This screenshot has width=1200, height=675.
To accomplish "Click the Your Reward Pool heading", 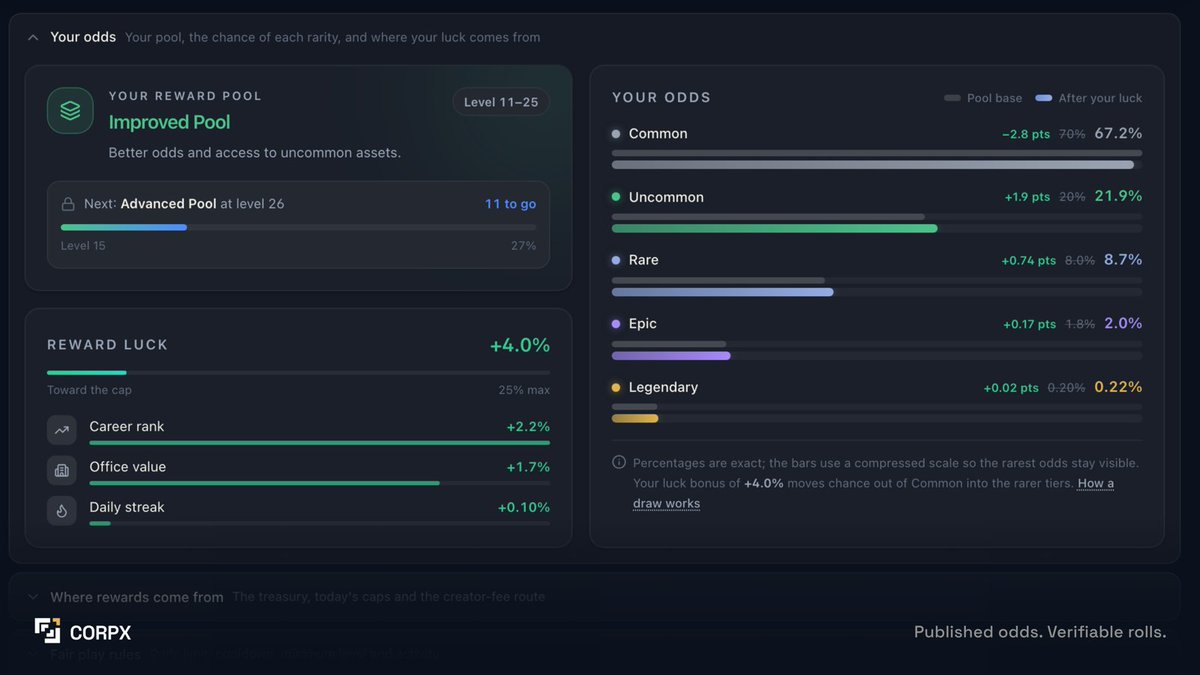I will pyautogui.click(x=185, y=96).
